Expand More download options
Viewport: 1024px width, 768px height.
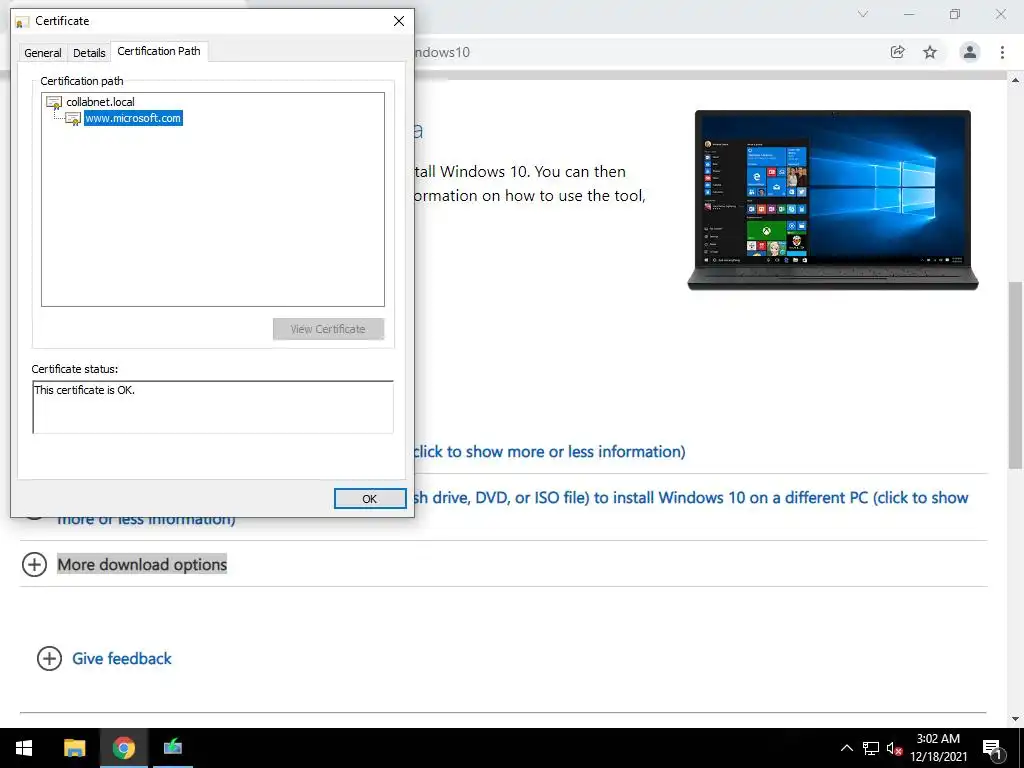35,564
